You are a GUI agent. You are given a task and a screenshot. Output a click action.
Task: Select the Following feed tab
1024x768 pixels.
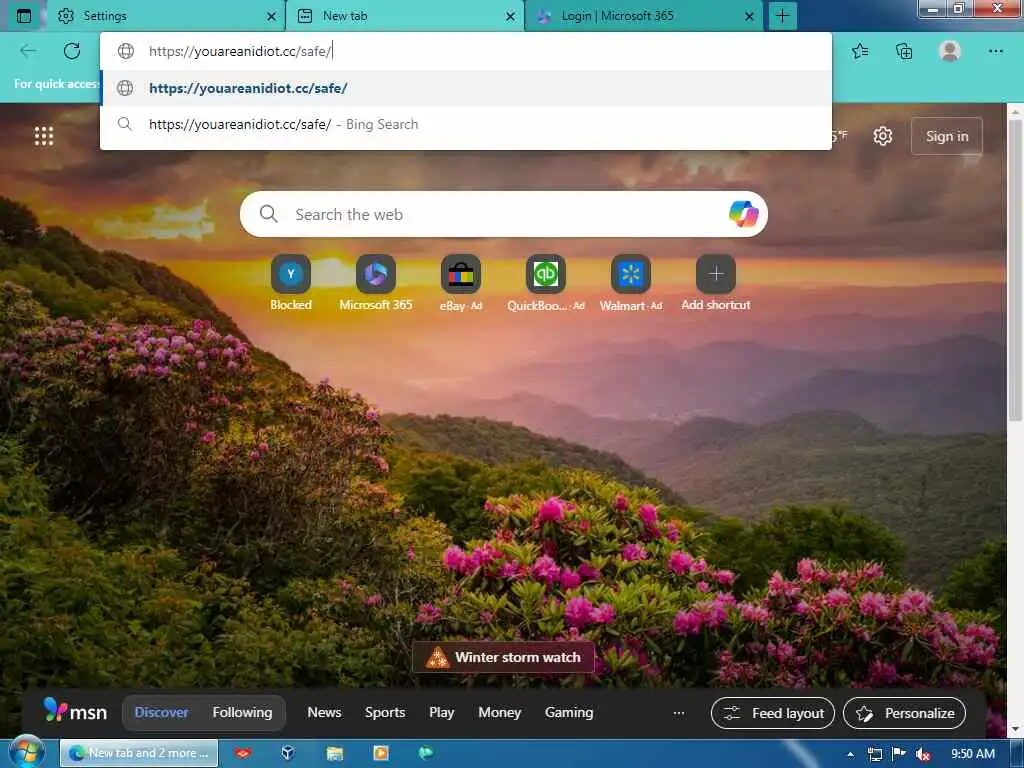click(242, 712)
